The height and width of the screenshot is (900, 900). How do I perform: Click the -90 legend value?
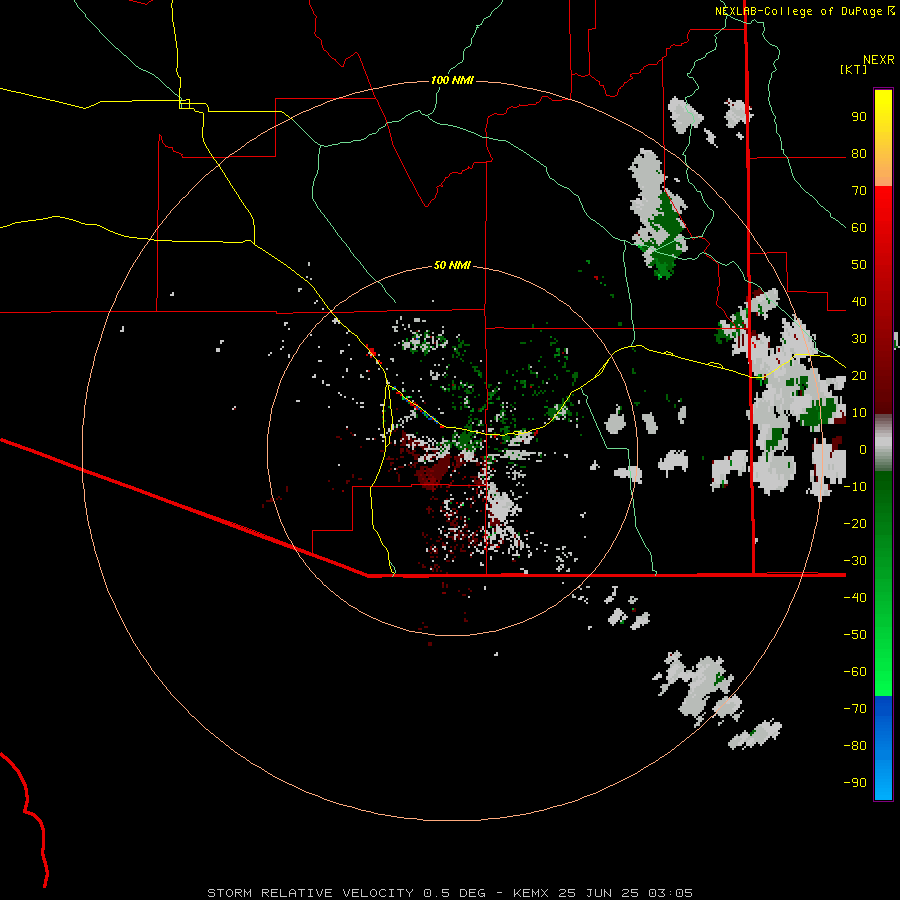point(855,783)
